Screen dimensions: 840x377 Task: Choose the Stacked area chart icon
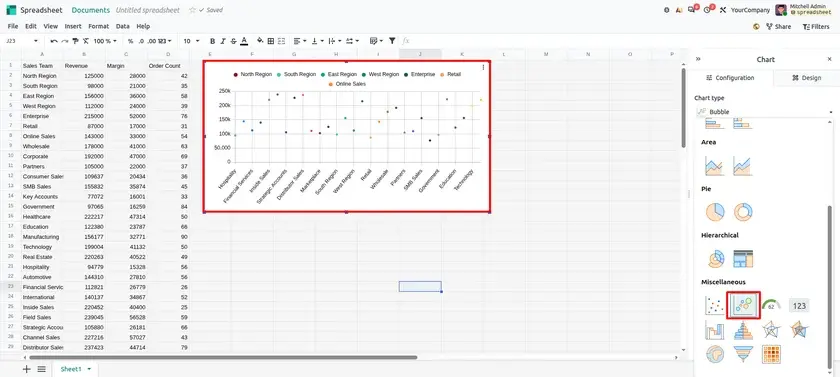[743, 166]
